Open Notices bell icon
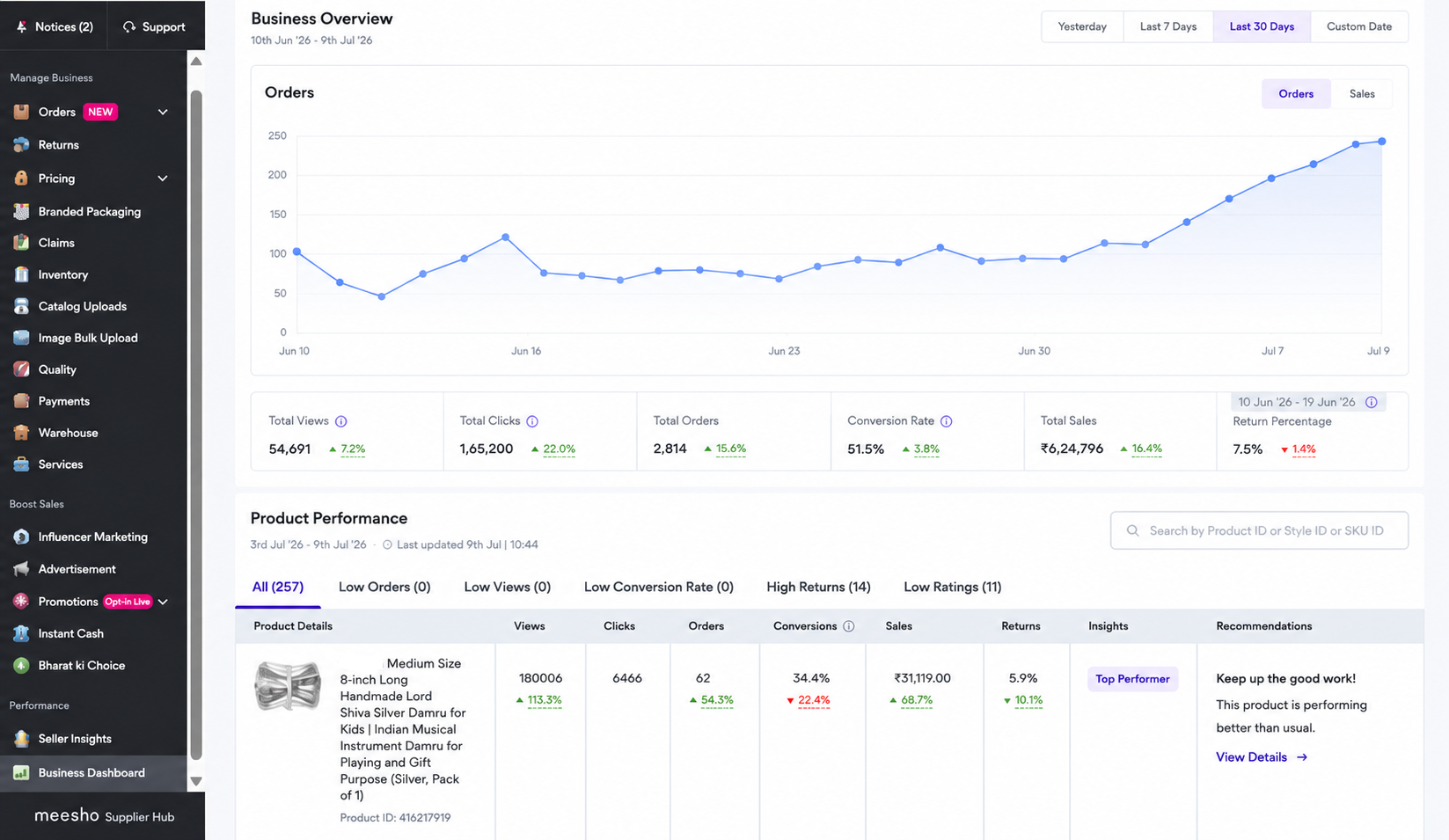Image resolution: width=1449 pixels, height=840 pixels. (x=22, y=27)
